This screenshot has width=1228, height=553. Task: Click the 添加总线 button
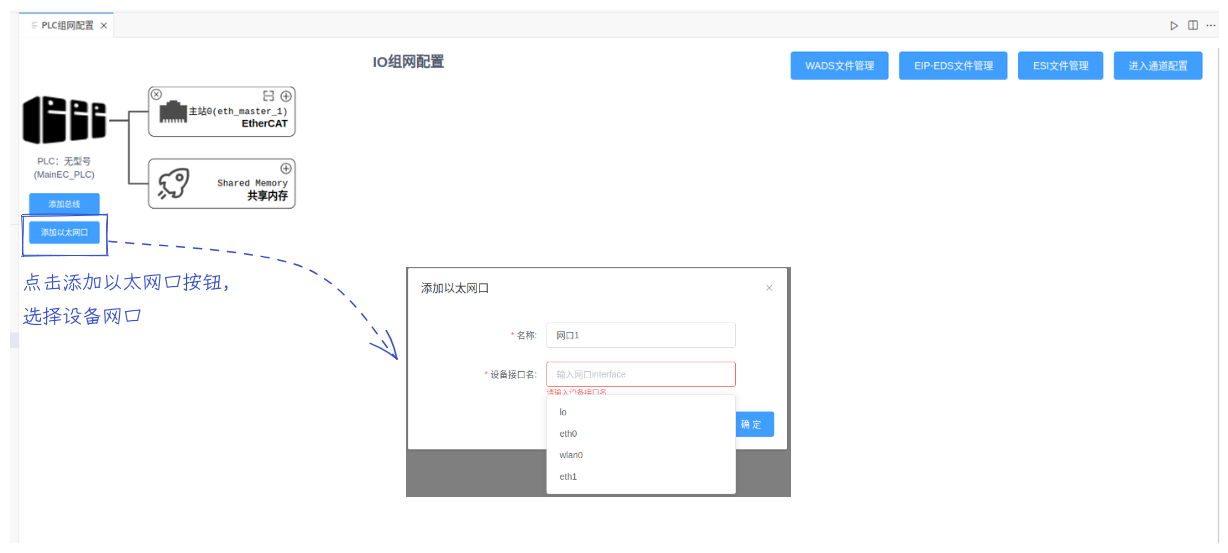tap(64, 204)
